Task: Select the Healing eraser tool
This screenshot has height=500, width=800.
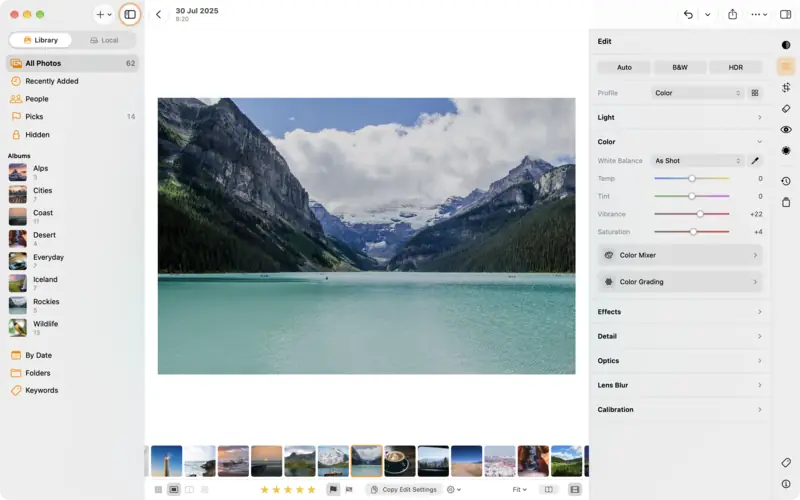Action: pos(786,109)
